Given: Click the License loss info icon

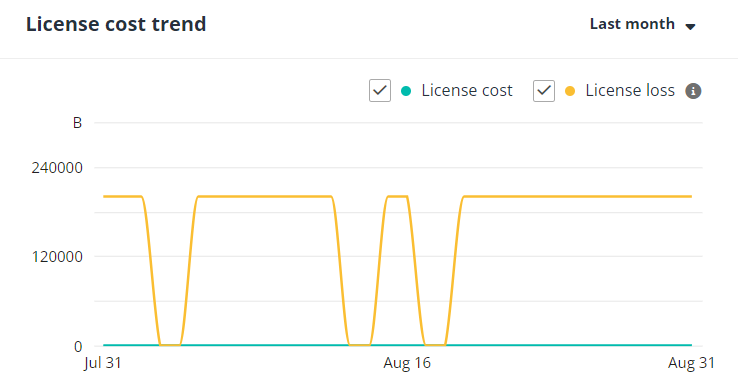Looking at the screenshot, I should pos(693,91).
